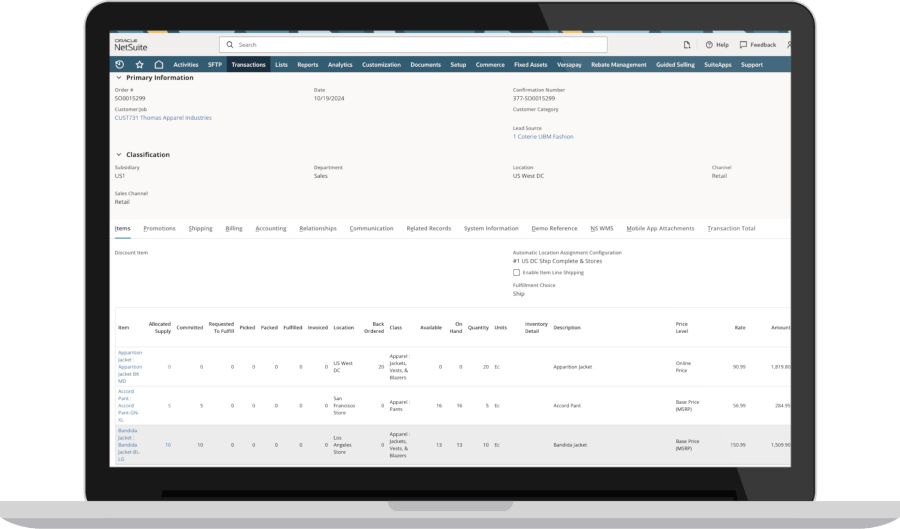Open the Analytics menu
The height and width of the screenshot is (529, 900).
(x=340, y=65)
